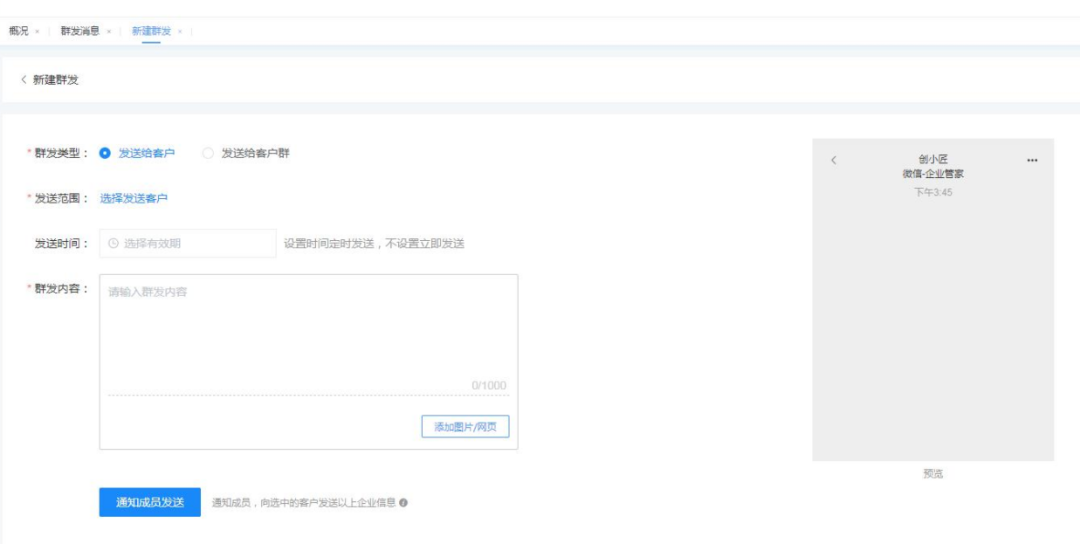Viewport: 1080px width, 544px height.
Task: Switch to the 概况 tab
Action: click(x=19, y=31)
